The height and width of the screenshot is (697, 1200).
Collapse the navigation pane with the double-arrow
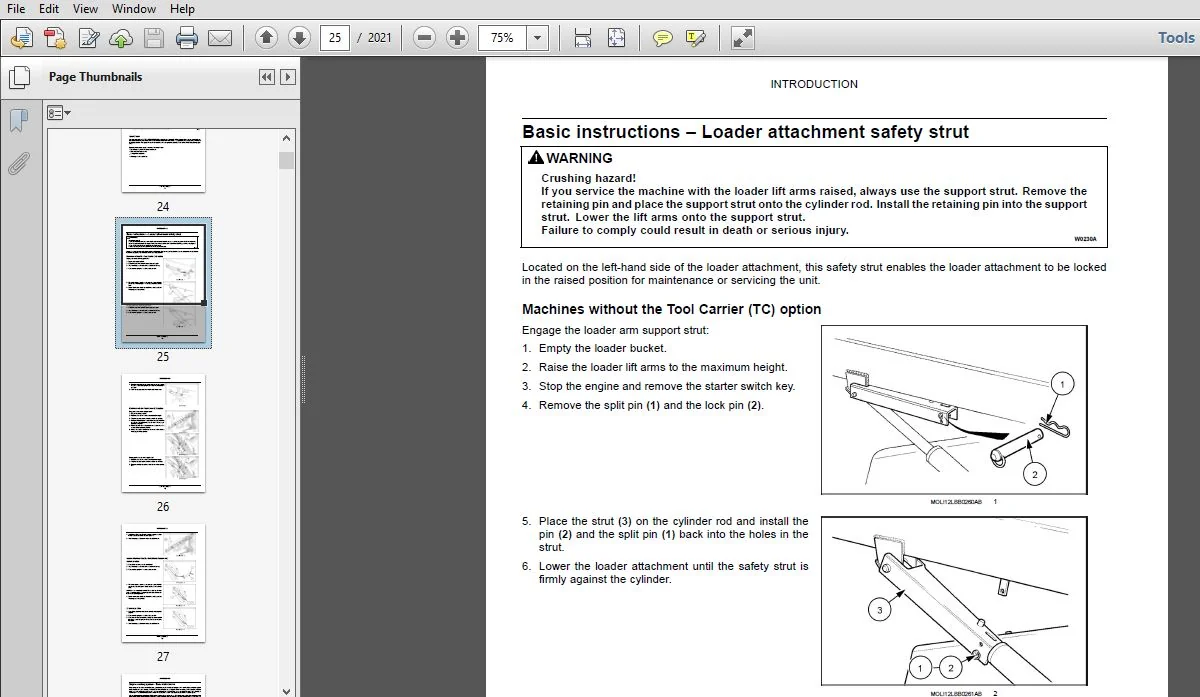click(267, 77)
